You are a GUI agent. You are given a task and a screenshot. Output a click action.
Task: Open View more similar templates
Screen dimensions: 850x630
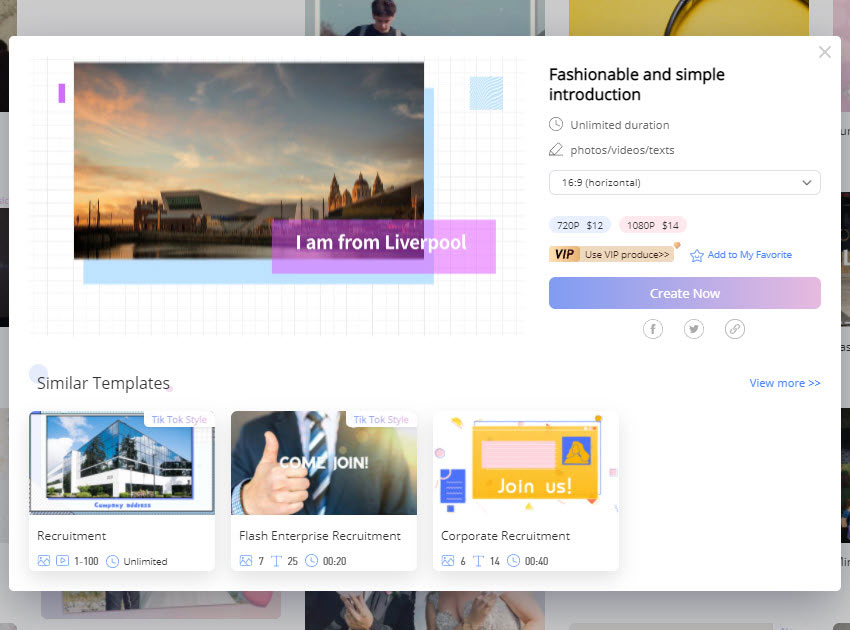coord(785,383)
